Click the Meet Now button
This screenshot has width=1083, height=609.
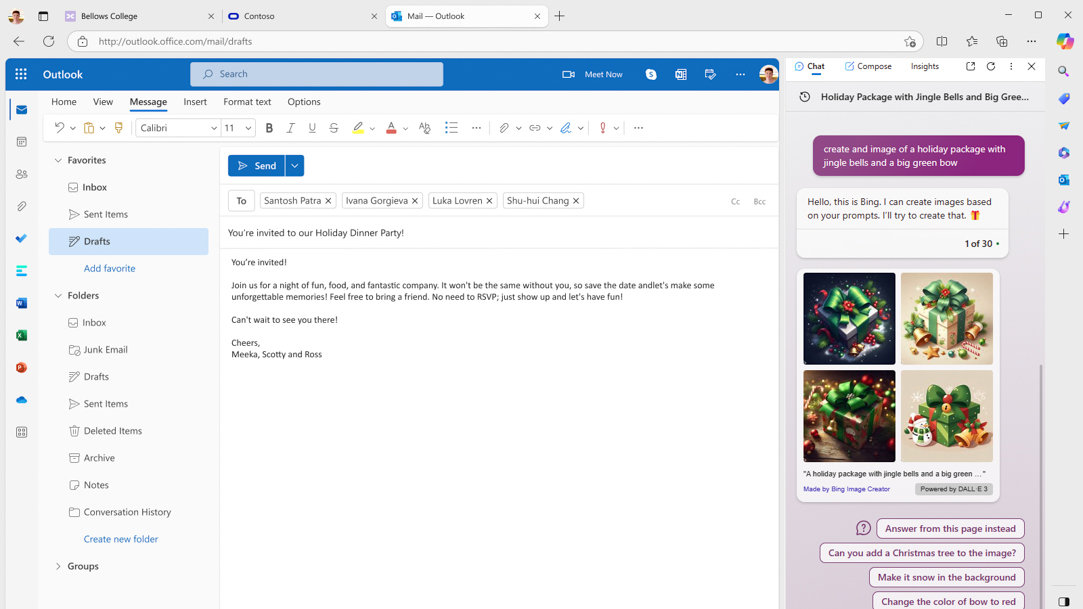(x=593, y=74)
